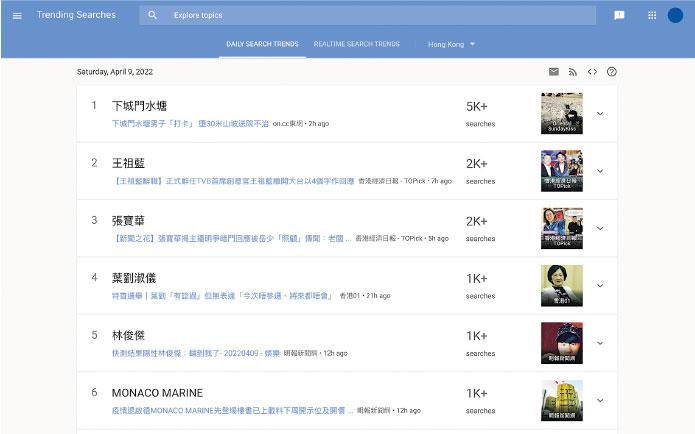Click the embed code icon
This screenshot has height=434, width=695.
[592, 71]
